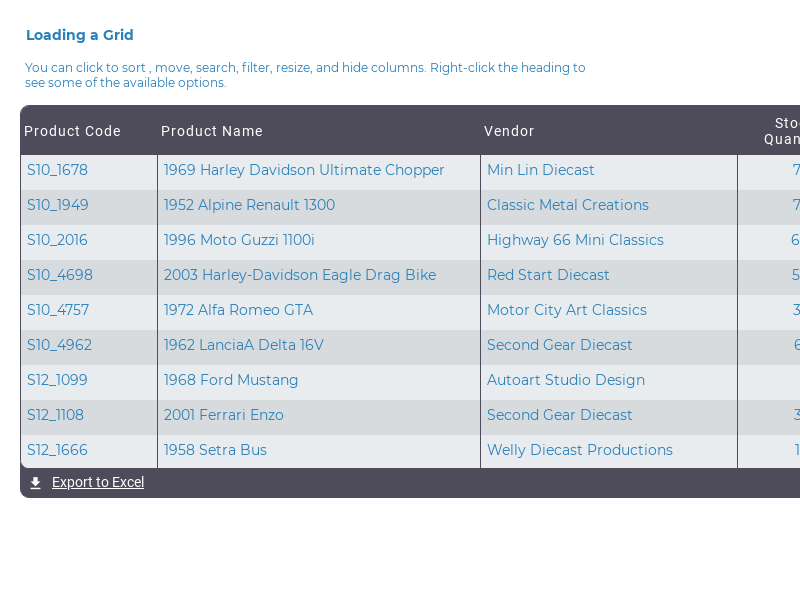Sort the grid by Product Code header

(72, 131)
